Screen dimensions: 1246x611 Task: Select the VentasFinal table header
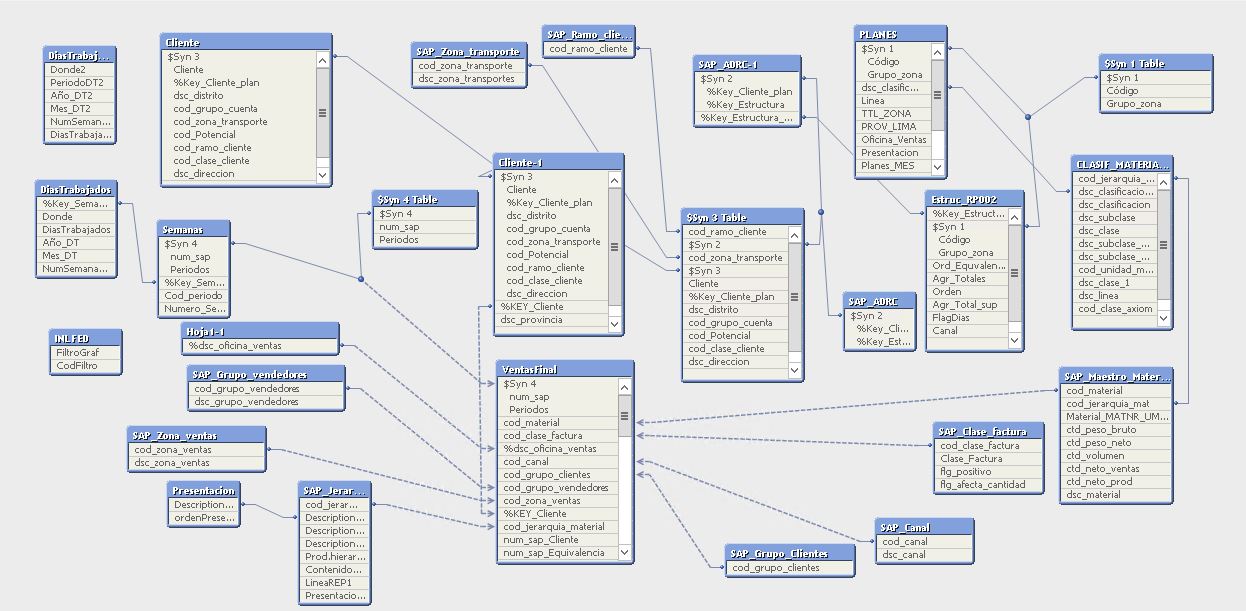565,369
